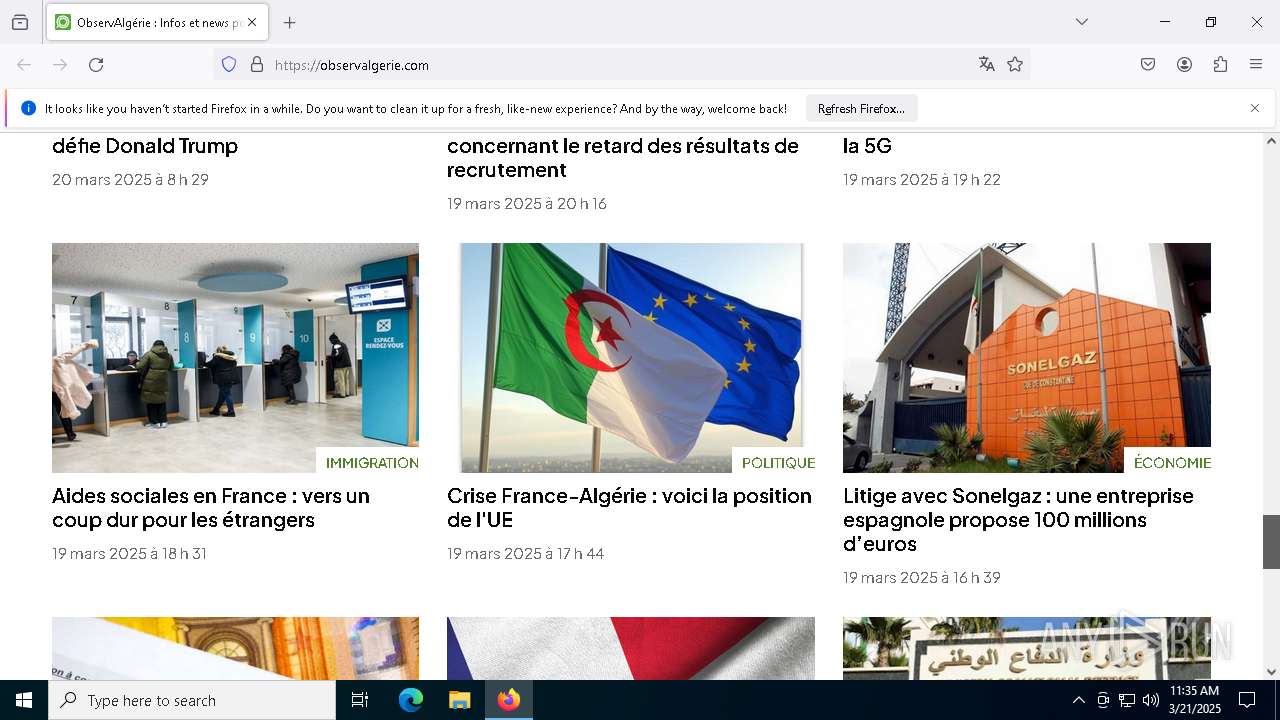
Task: Open the Algeria and EU flags thumbnail
Action: point(631,357)
